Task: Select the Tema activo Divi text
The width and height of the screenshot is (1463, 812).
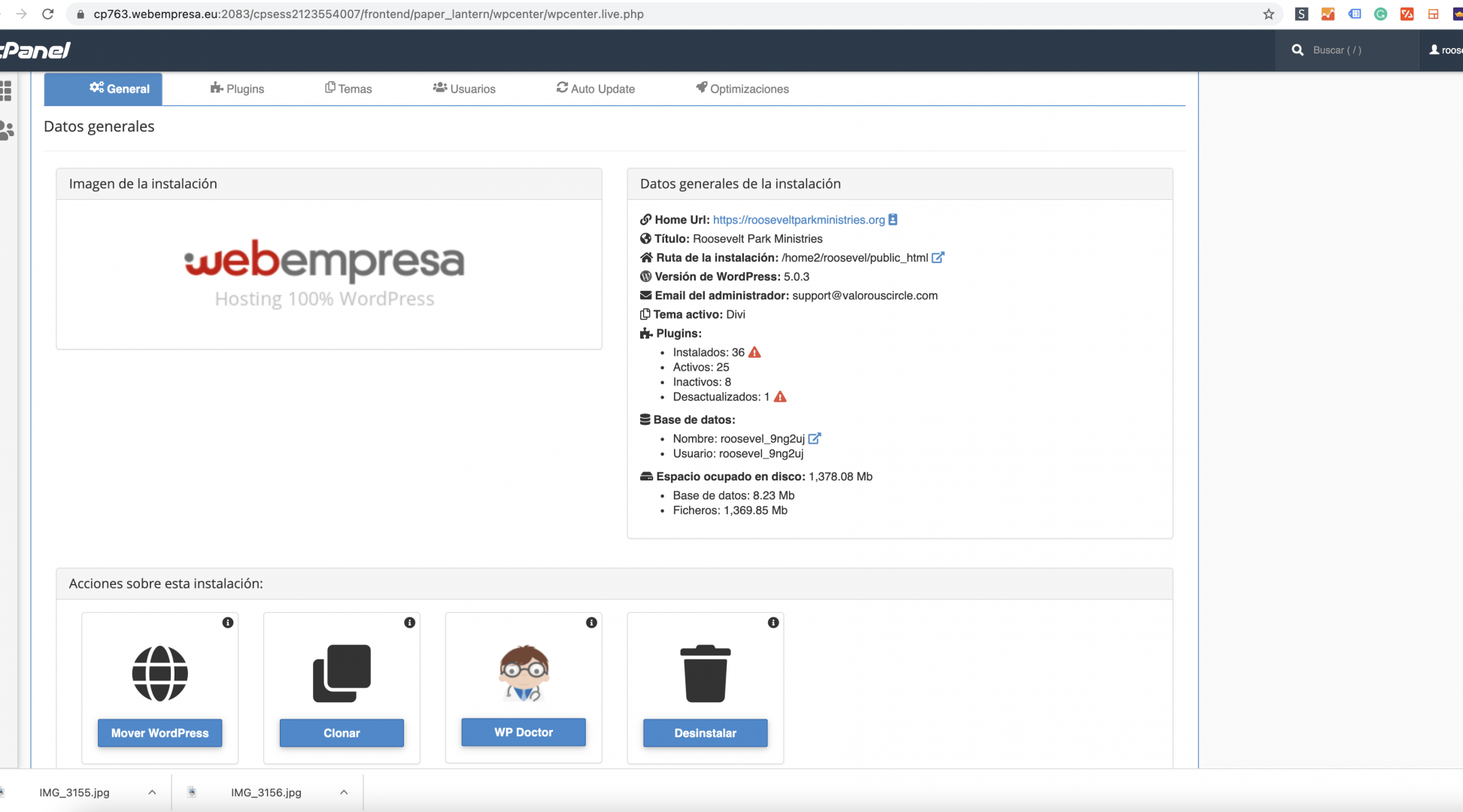Action: click(x=699, y=314)
